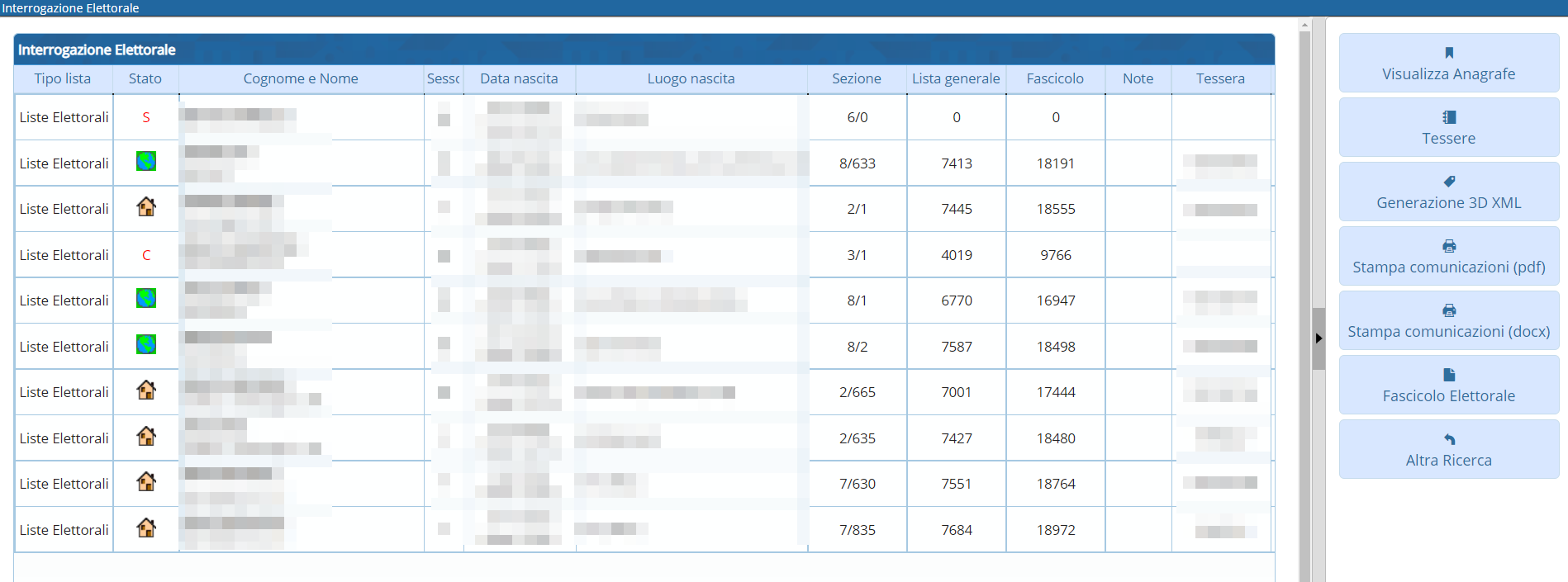The width and height of the screenshot is (1568, 582).
Task: Select Sezione cell 2/635
Action: (858, 438)
